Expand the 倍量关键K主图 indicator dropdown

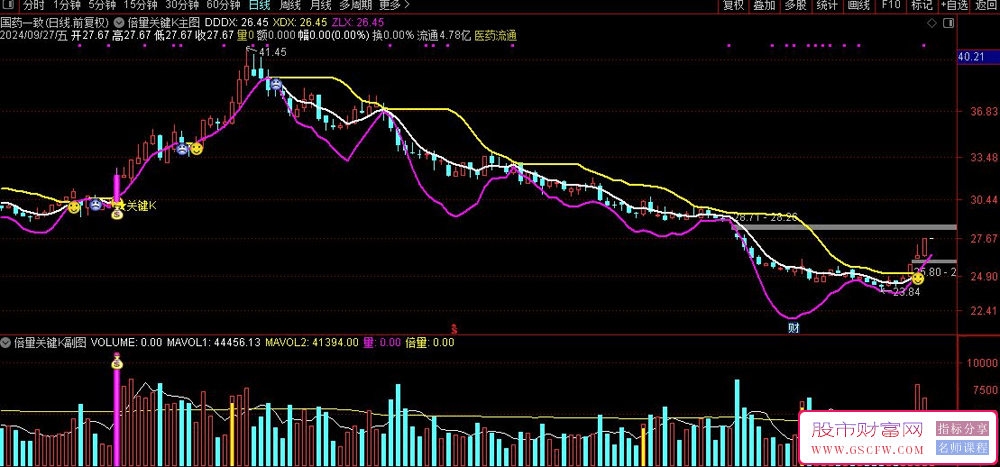[x=119, y=24]
